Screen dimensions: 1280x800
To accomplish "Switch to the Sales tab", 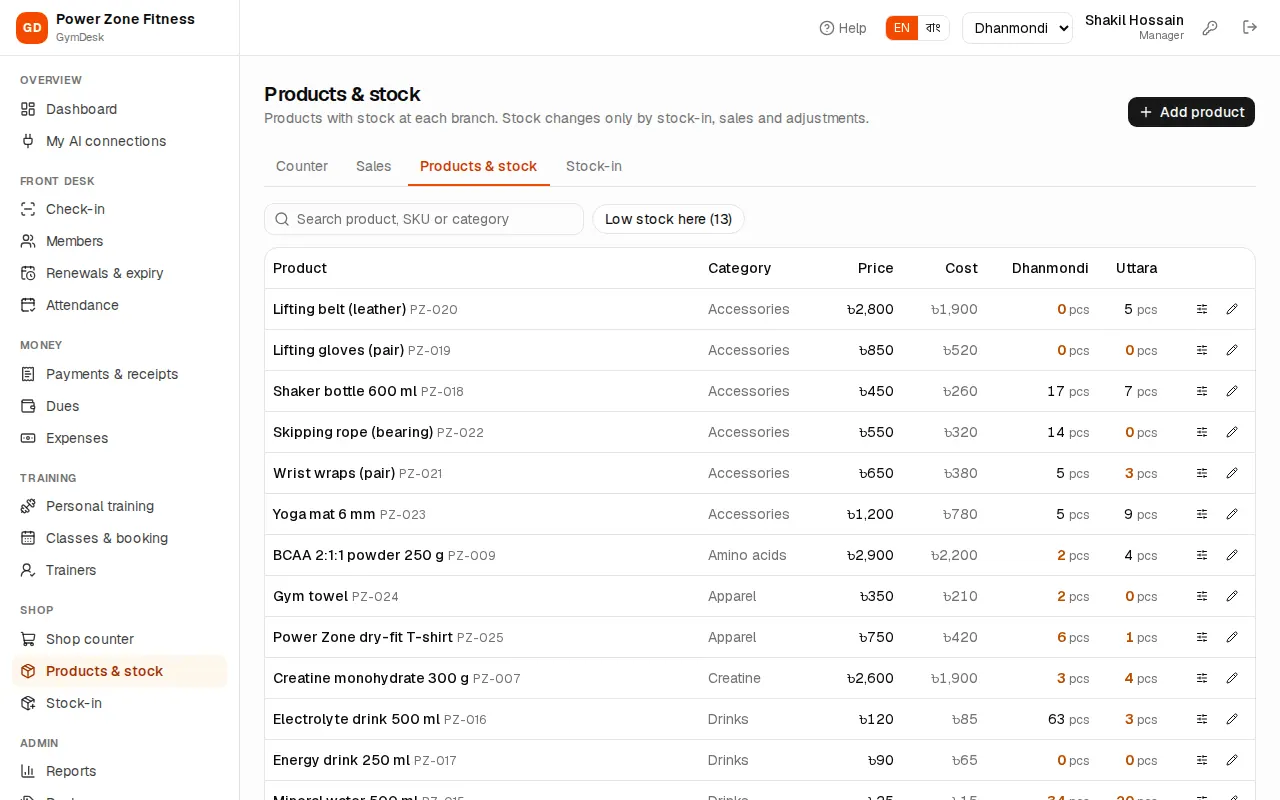I will (374, 166).
